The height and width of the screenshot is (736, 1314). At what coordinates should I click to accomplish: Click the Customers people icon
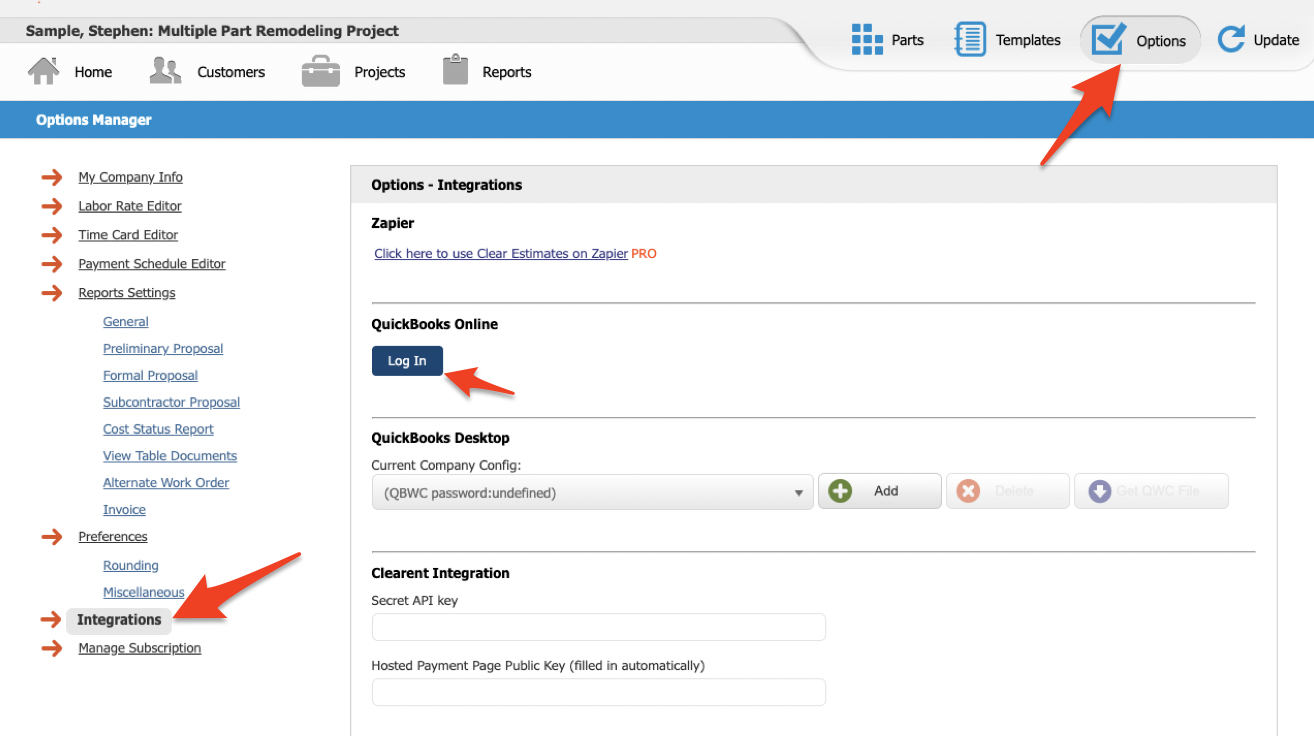click(165, 71)
